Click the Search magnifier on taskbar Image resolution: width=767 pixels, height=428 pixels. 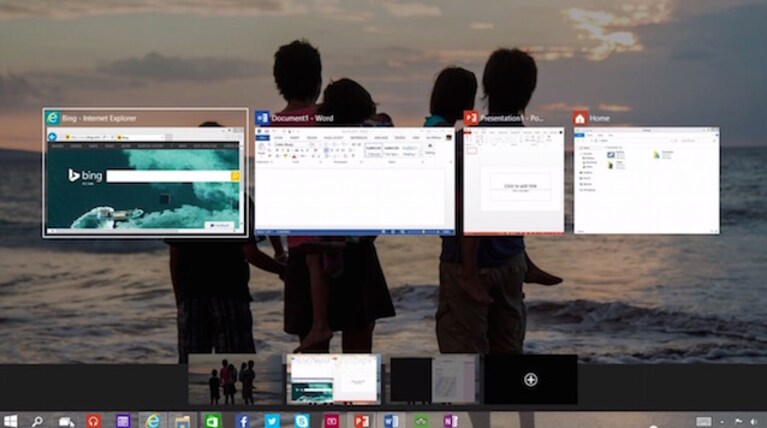coord(37,421)
